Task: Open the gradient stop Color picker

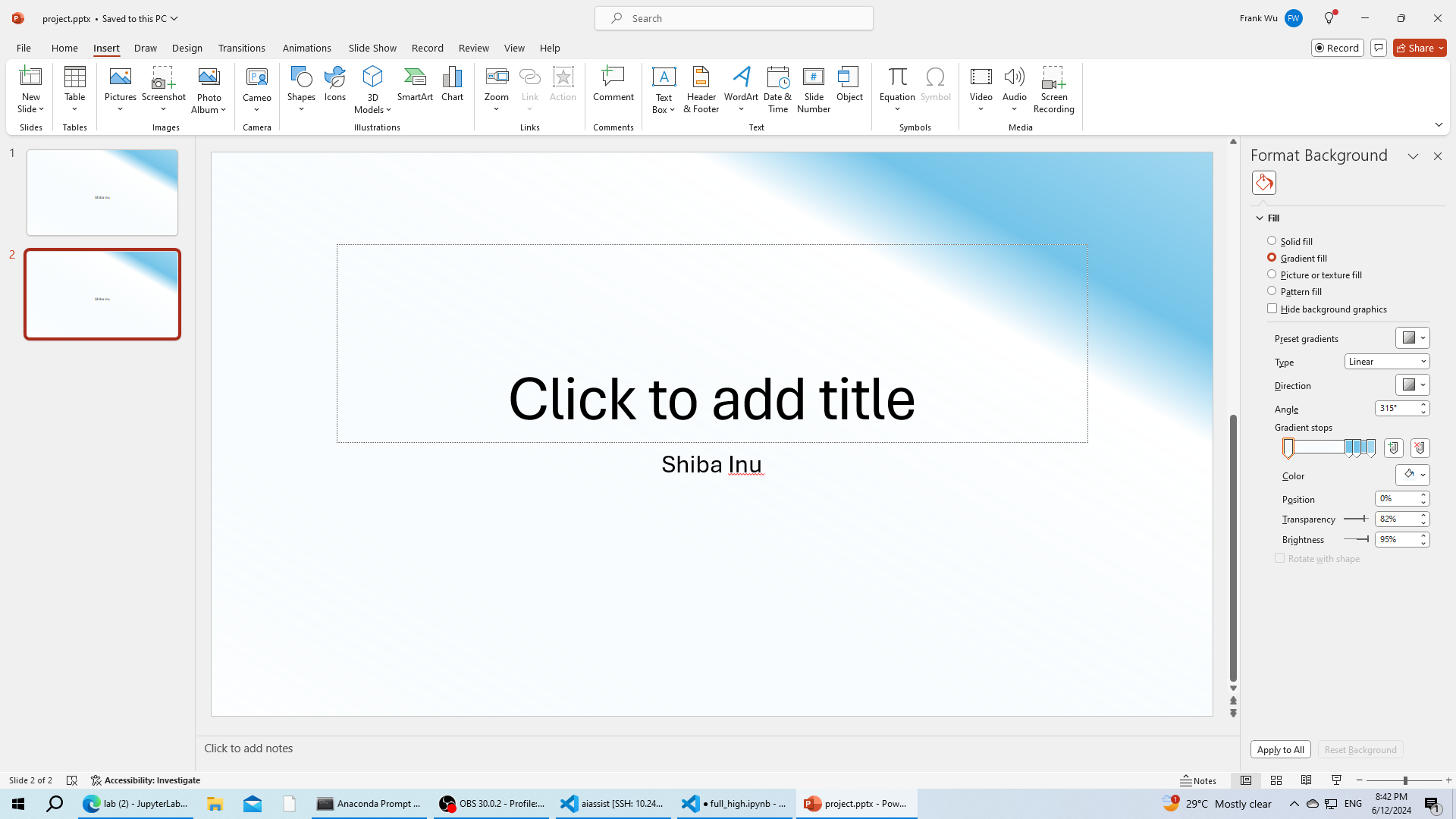Action: click(1412, 475)
